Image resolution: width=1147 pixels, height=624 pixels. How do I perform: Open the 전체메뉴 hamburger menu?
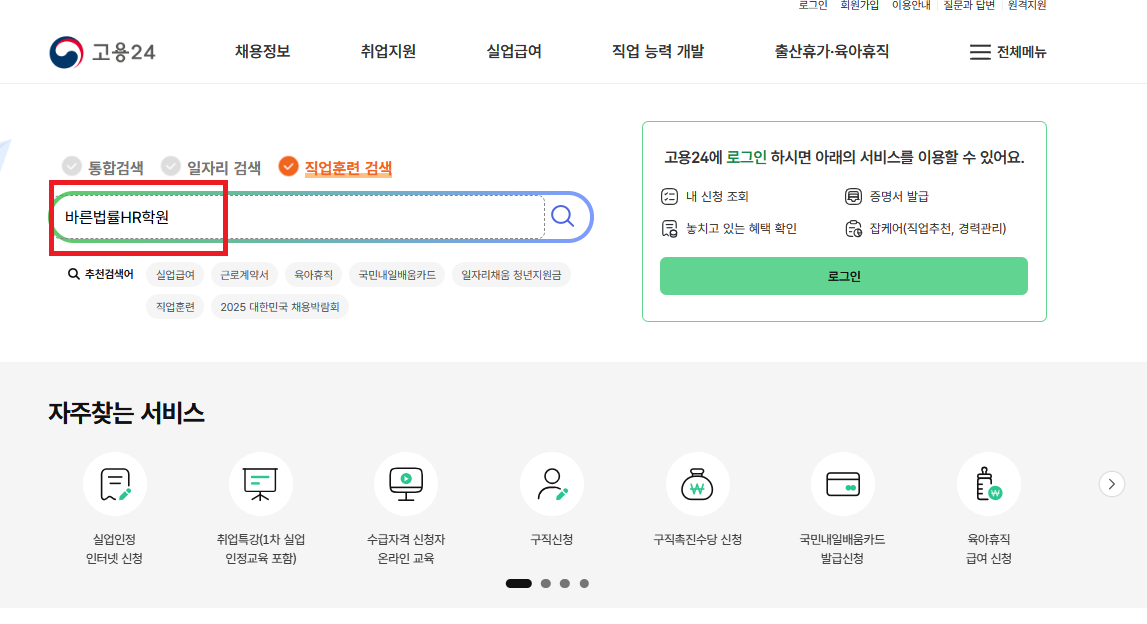coord(1008,52)
